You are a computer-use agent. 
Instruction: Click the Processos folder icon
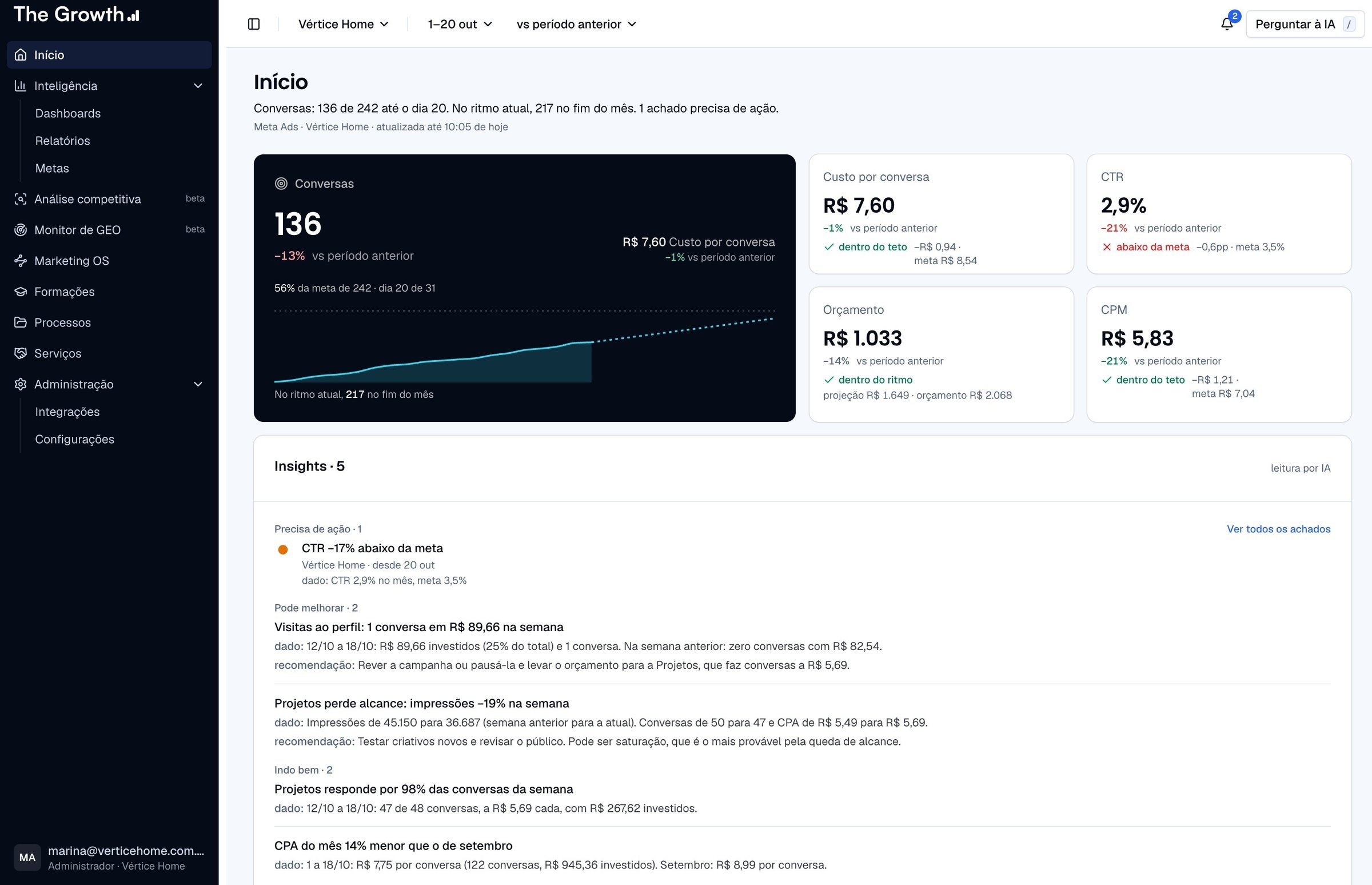pyautogui.click(x=21, y=322)
